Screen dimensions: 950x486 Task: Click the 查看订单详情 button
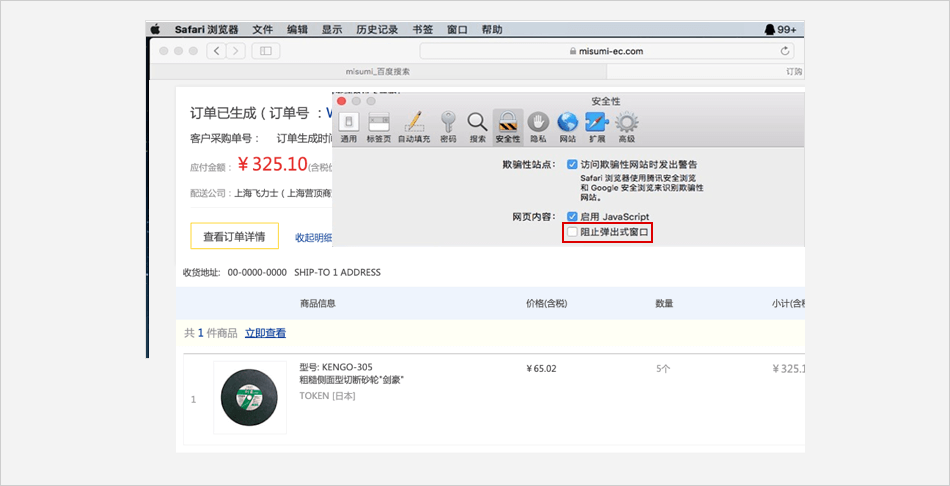pyautogui.click(x=234, y=237)
